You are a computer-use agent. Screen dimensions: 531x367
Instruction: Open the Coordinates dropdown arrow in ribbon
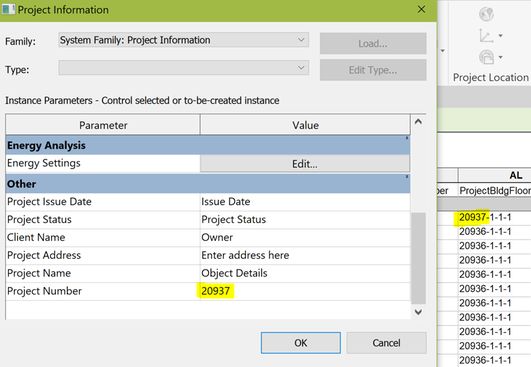(500, 35)
